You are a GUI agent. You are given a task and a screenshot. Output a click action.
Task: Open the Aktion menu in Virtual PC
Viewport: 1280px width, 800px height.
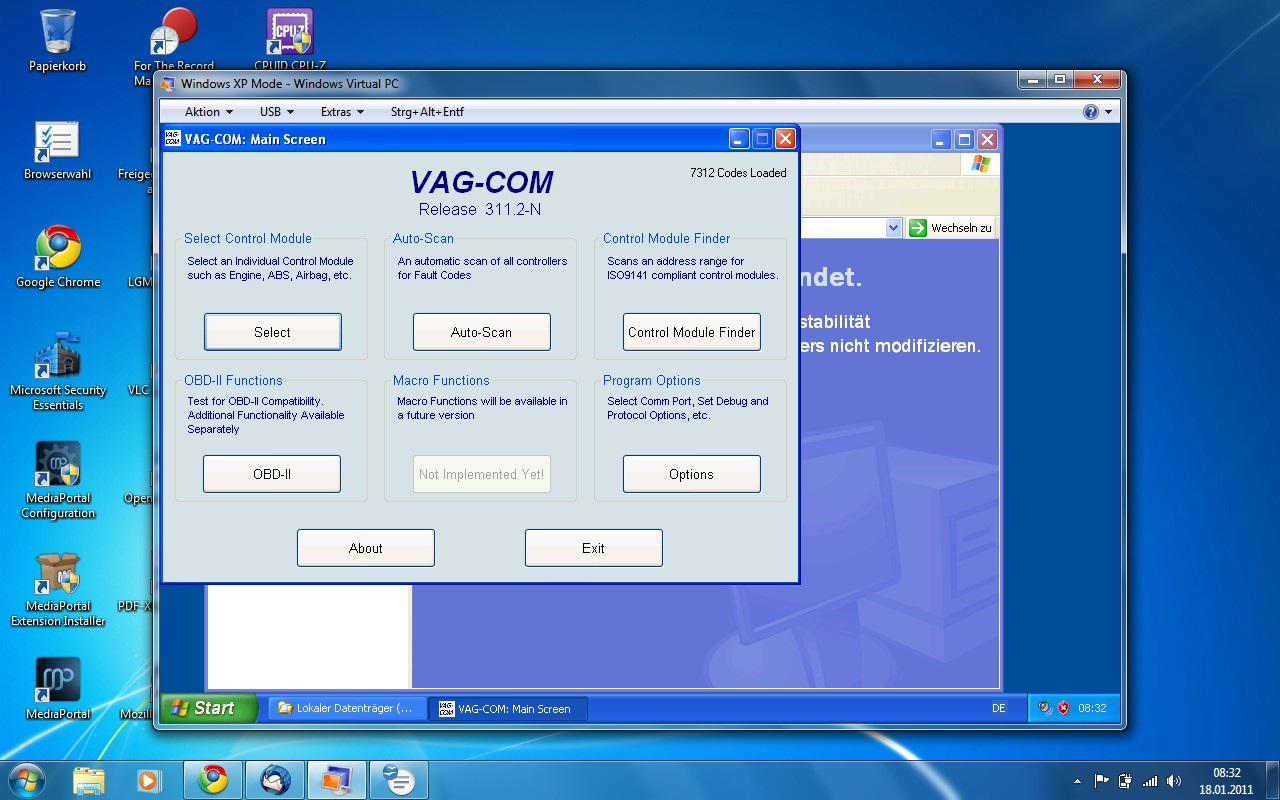(208, 112)
